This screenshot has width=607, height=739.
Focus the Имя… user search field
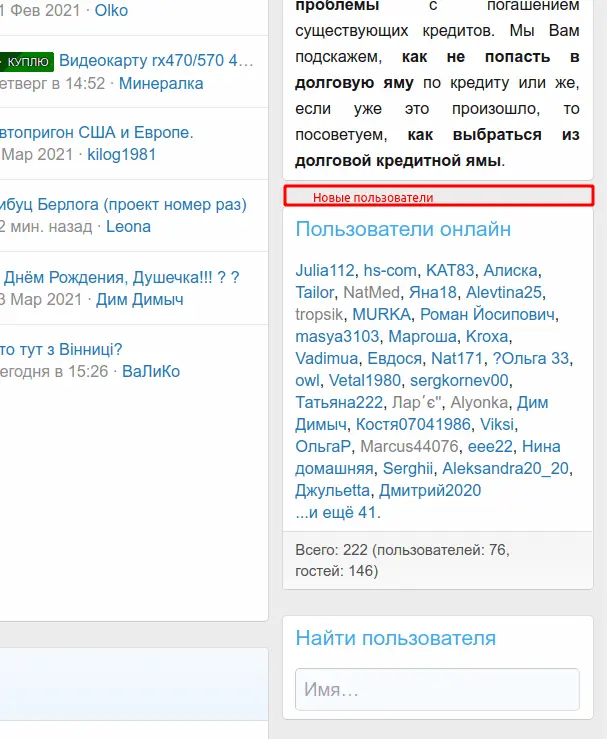[x=437, y=690]
